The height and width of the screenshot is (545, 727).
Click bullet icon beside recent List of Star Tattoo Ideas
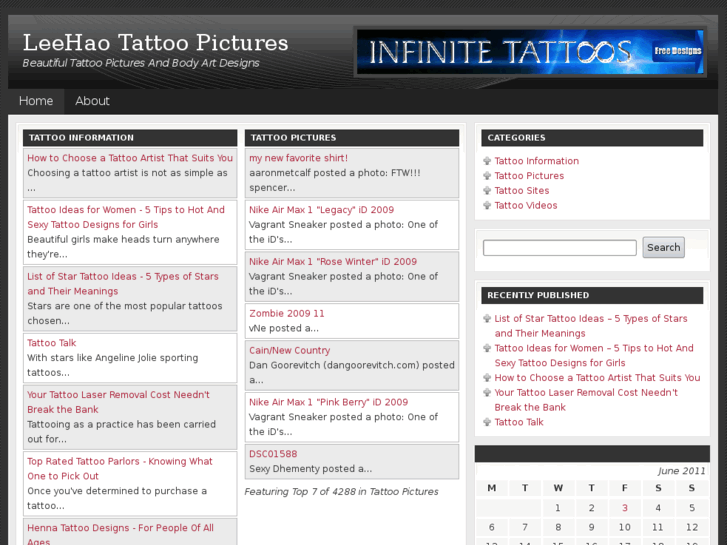(x=487, y=319)
